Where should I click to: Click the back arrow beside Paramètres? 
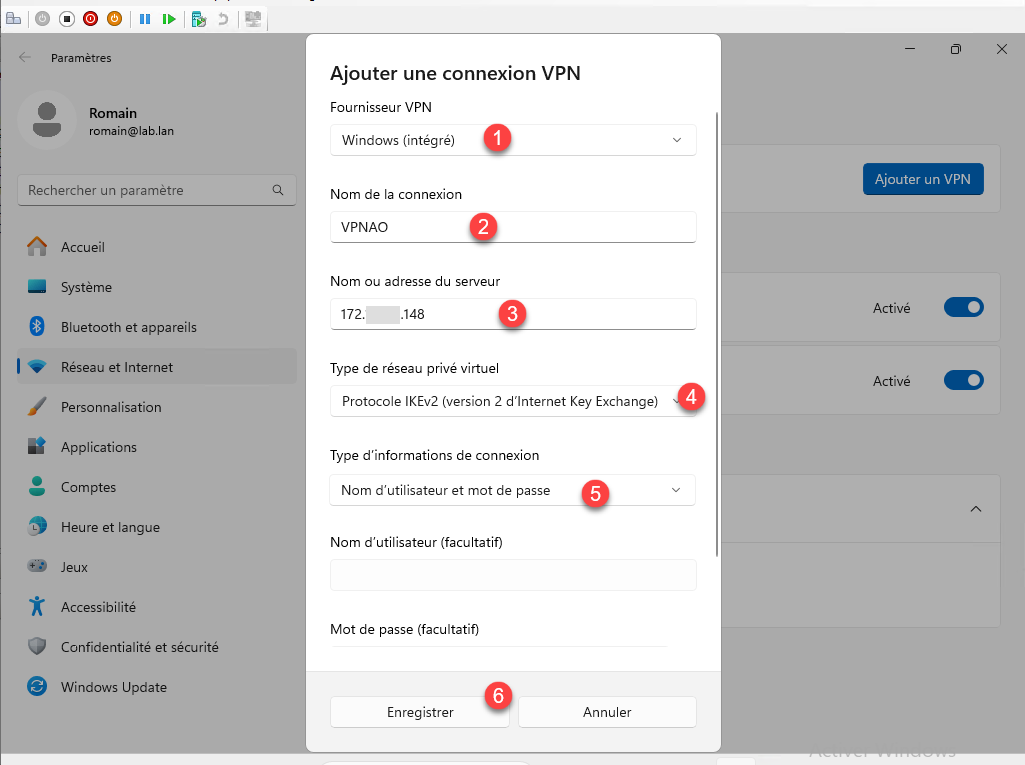(25, 58)
